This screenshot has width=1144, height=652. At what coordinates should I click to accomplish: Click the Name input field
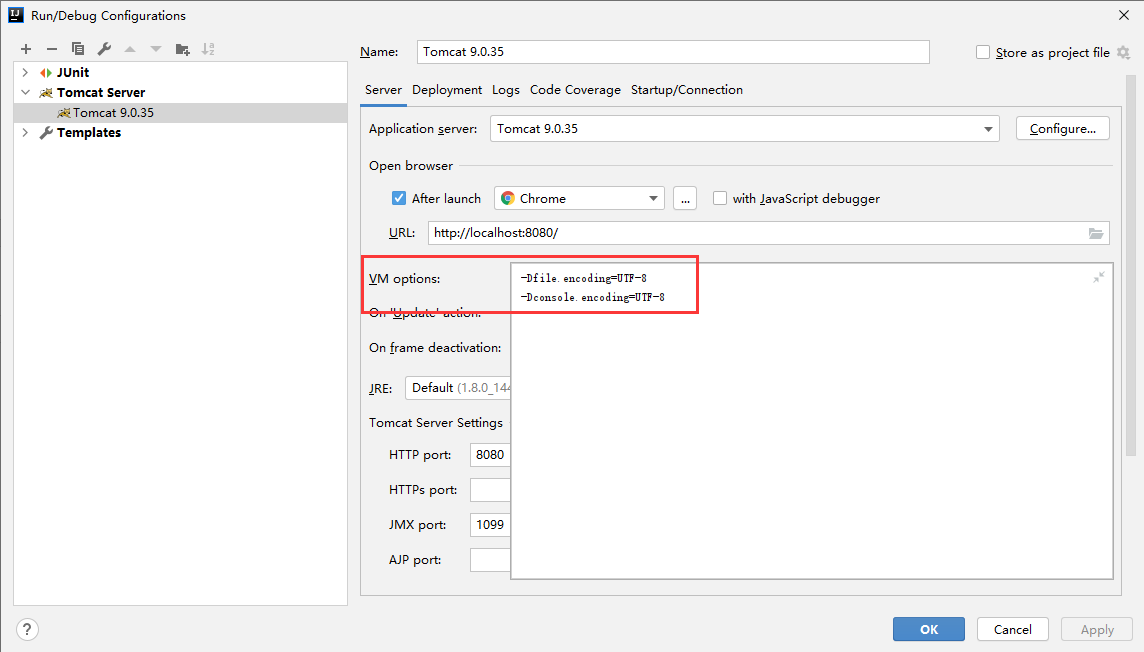point(673,52)
